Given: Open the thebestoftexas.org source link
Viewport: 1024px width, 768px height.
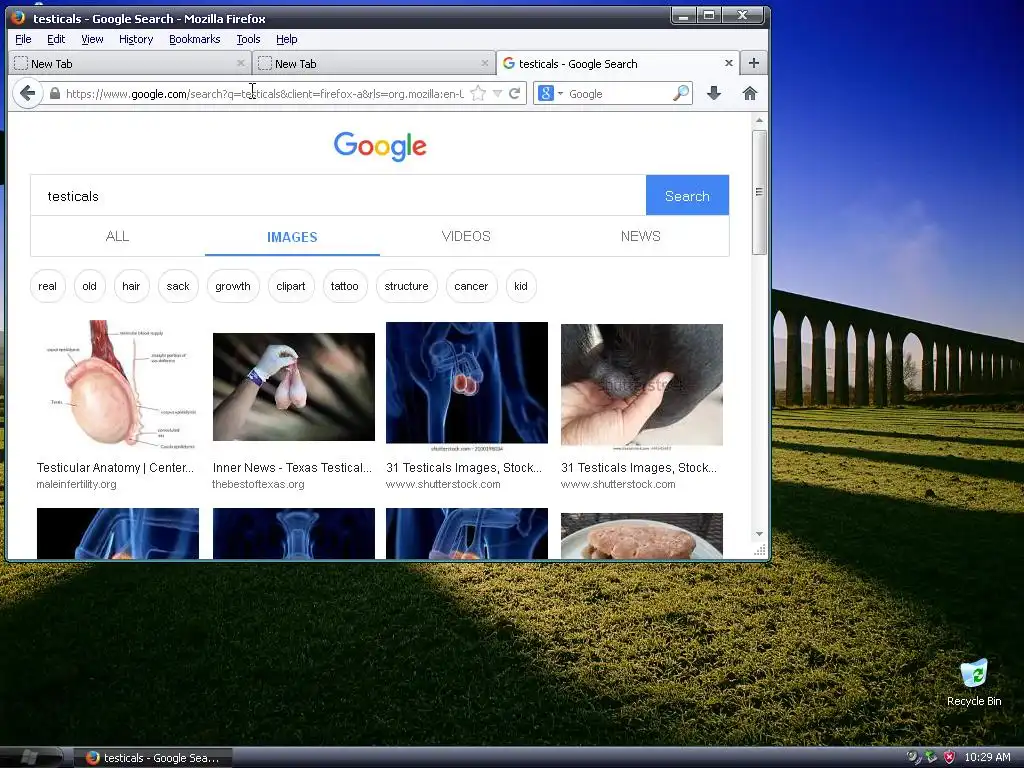Looking at the screenshot, I should pos(259,485).
